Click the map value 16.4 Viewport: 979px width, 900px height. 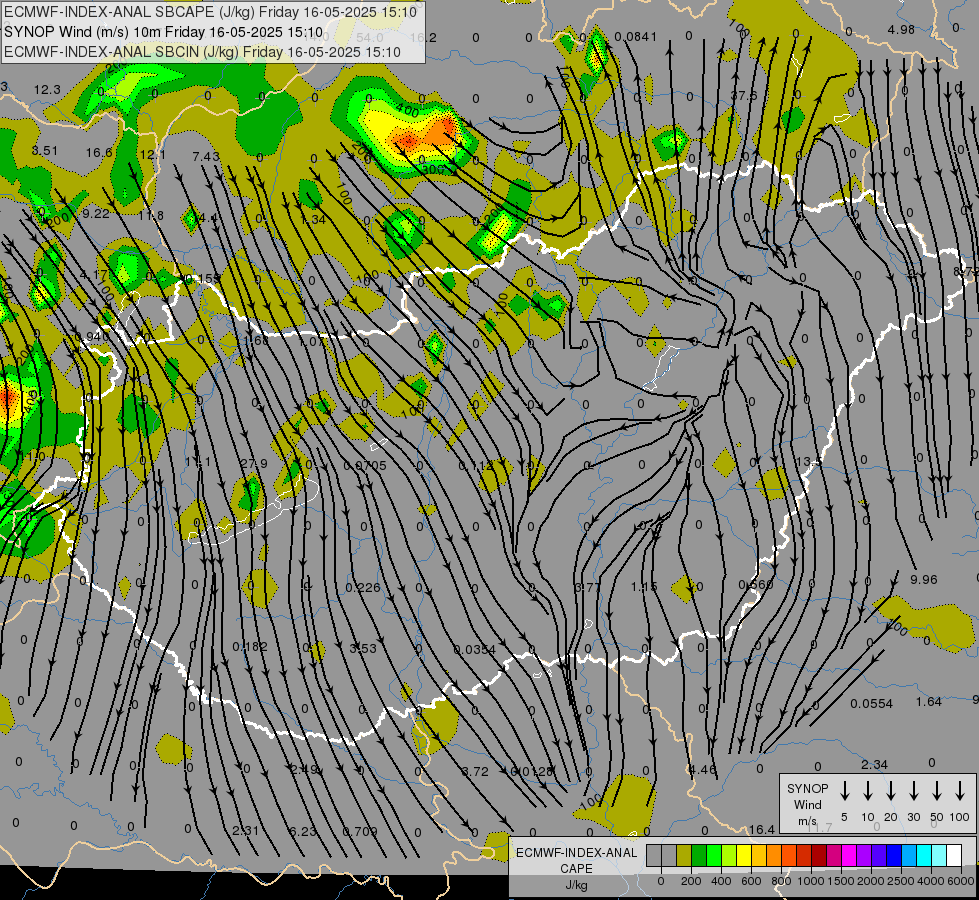coord(762,829)
